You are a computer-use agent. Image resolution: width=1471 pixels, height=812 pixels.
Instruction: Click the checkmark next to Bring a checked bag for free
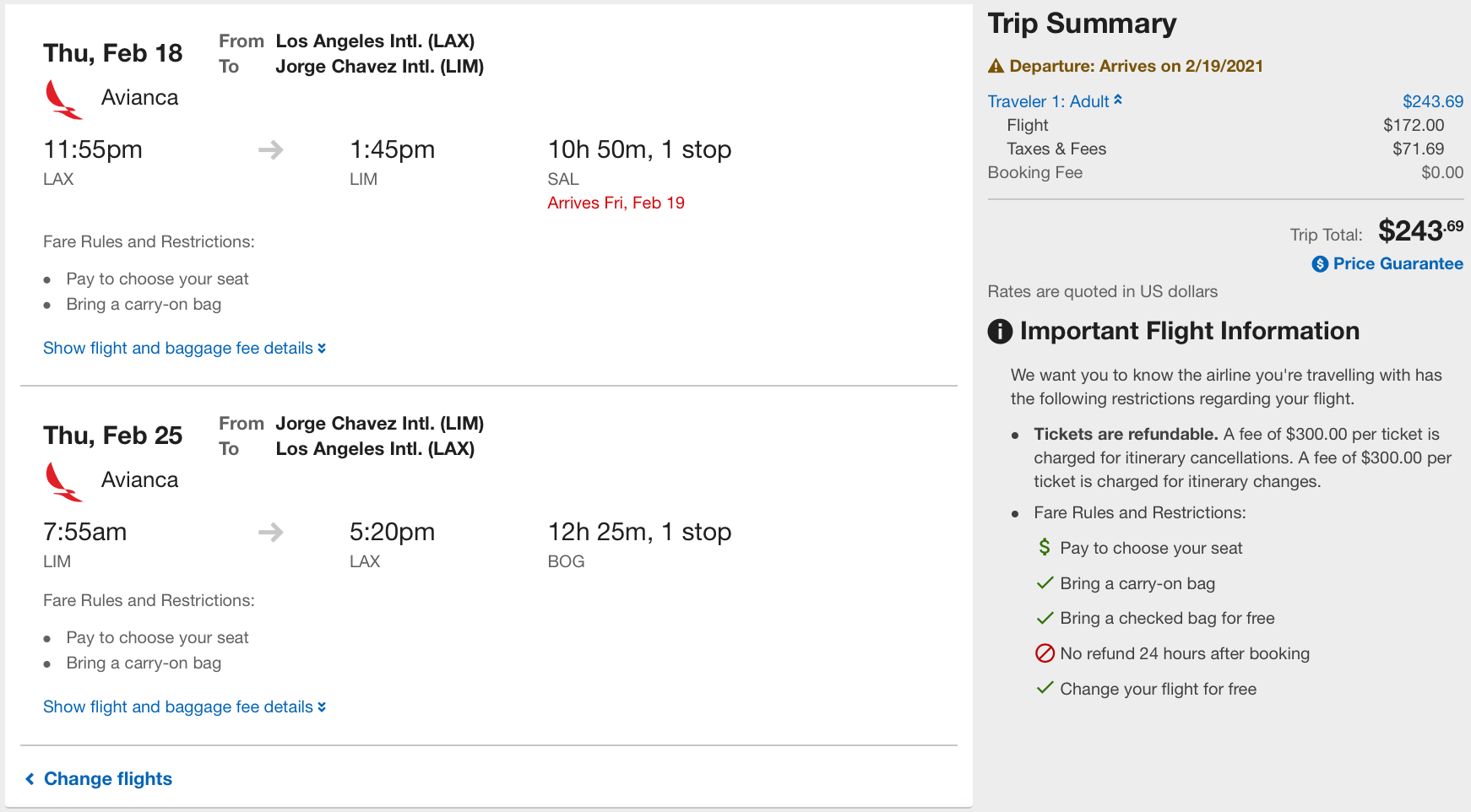[x=1045, y=618]
